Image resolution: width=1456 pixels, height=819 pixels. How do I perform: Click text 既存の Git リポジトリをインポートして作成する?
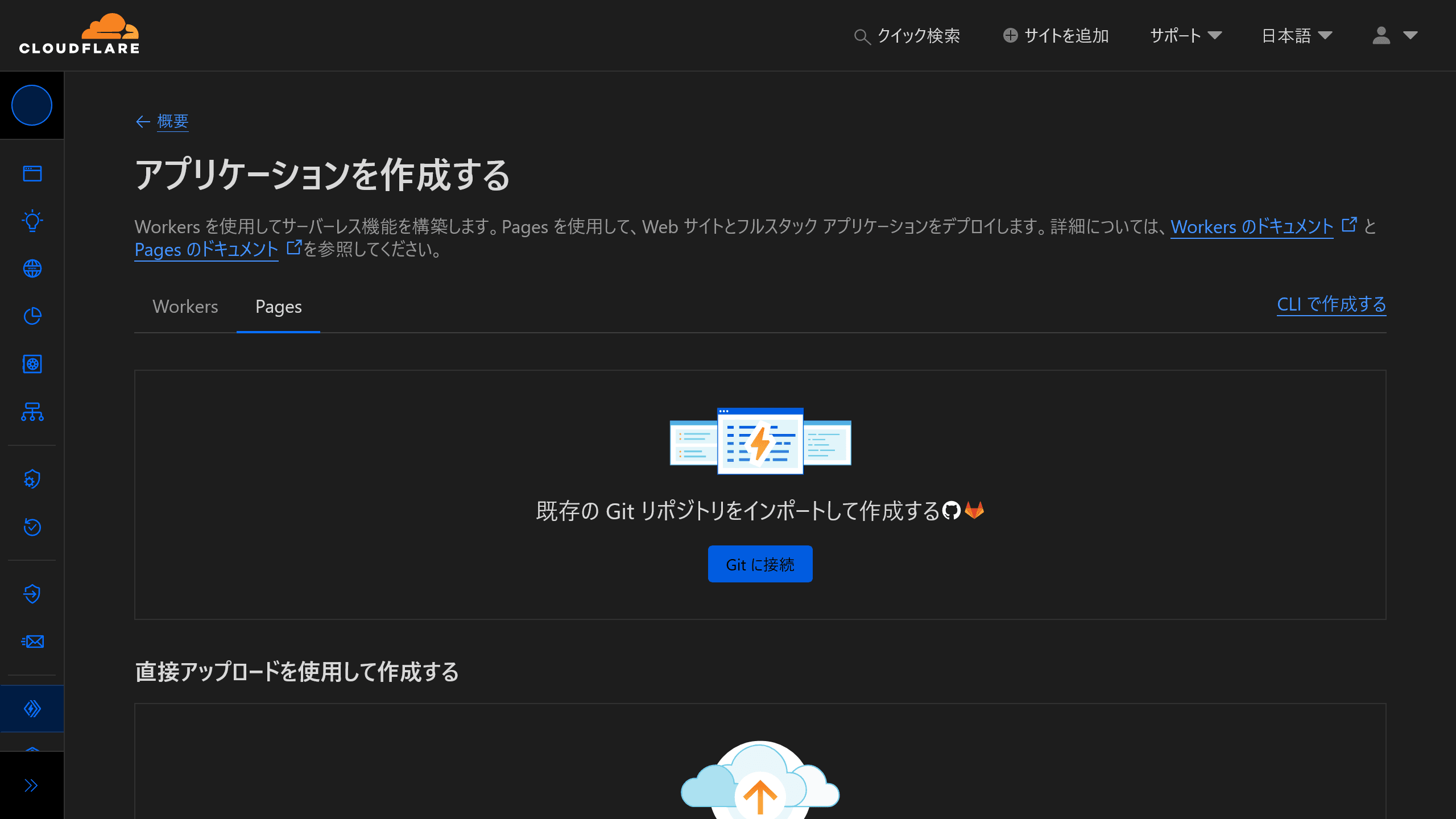click(738, 511)
